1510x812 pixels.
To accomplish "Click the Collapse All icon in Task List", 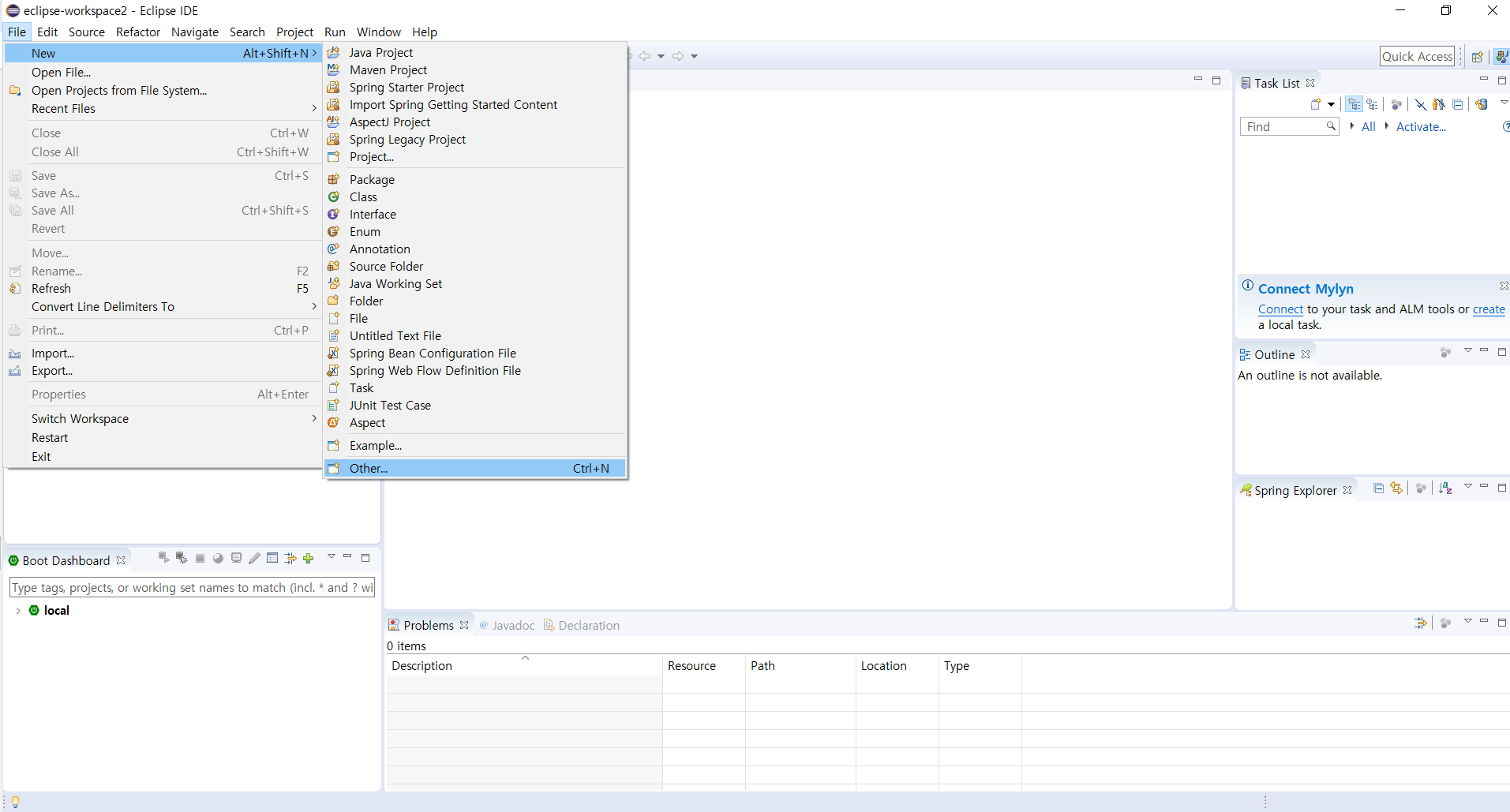I will pos(1458,104).
